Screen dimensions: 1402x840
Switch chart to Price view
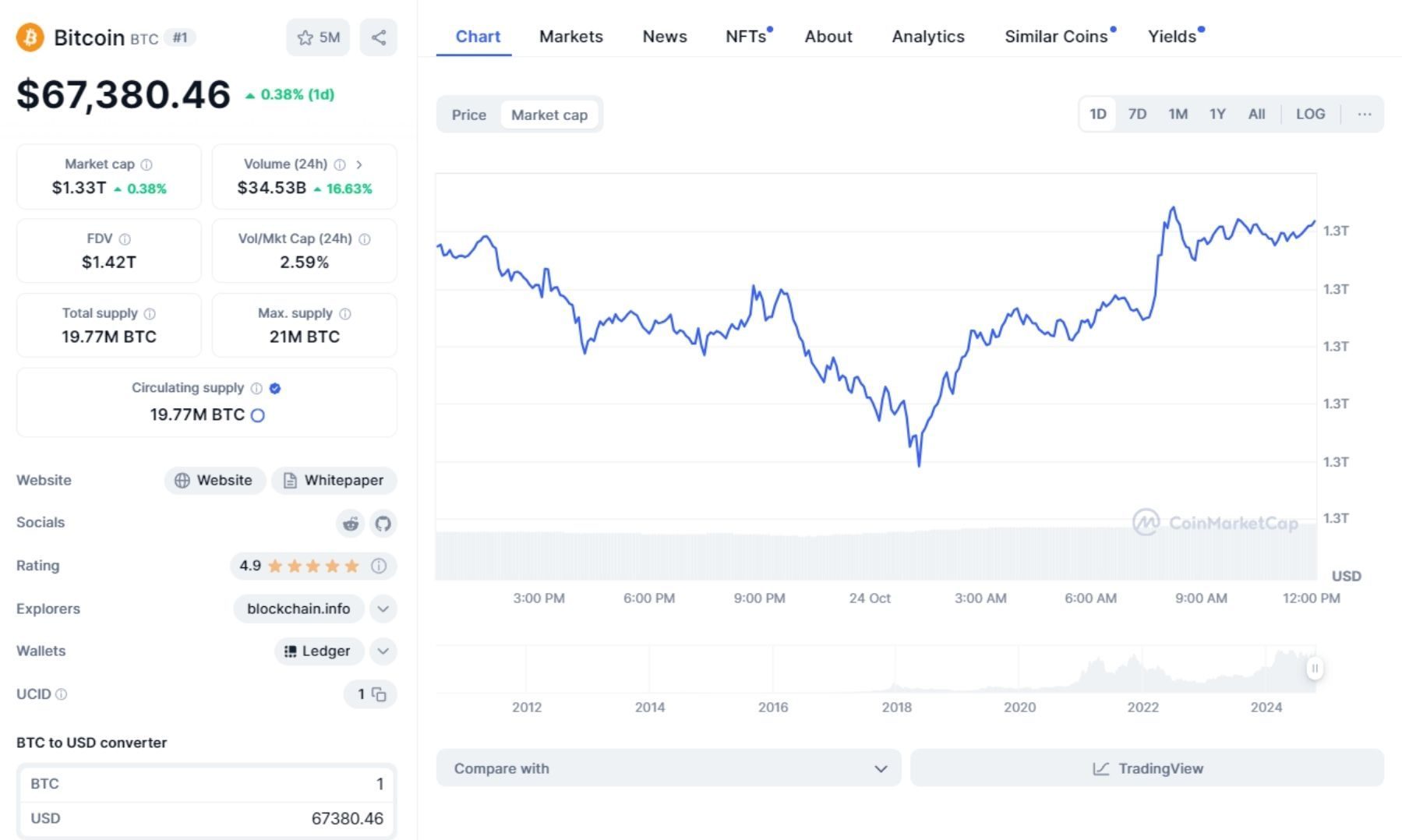[468, 115]
